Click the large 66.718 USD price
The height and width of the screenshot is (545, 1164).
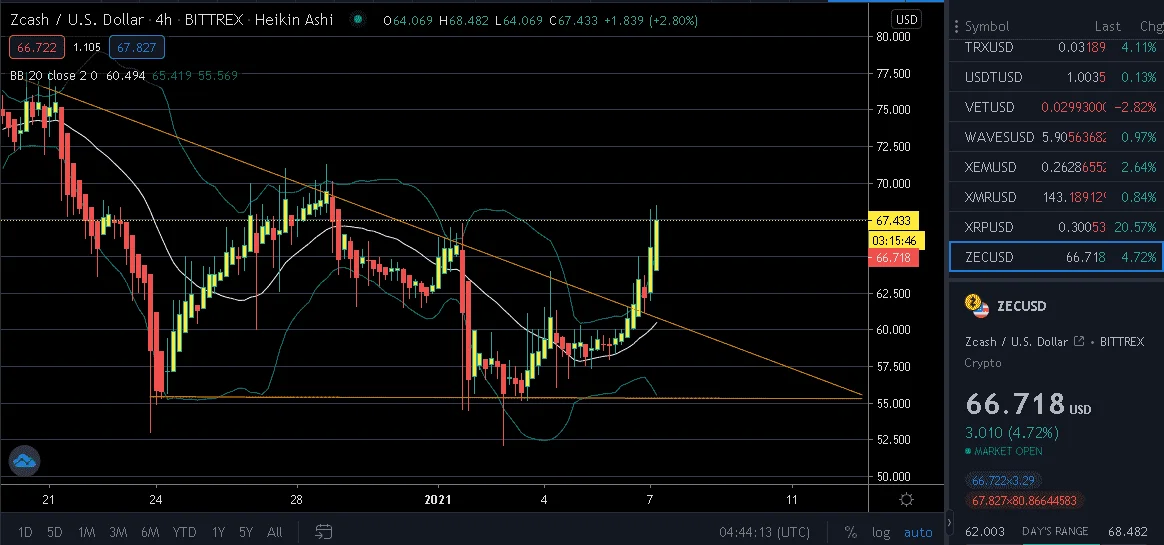[x=1028, y=405]
